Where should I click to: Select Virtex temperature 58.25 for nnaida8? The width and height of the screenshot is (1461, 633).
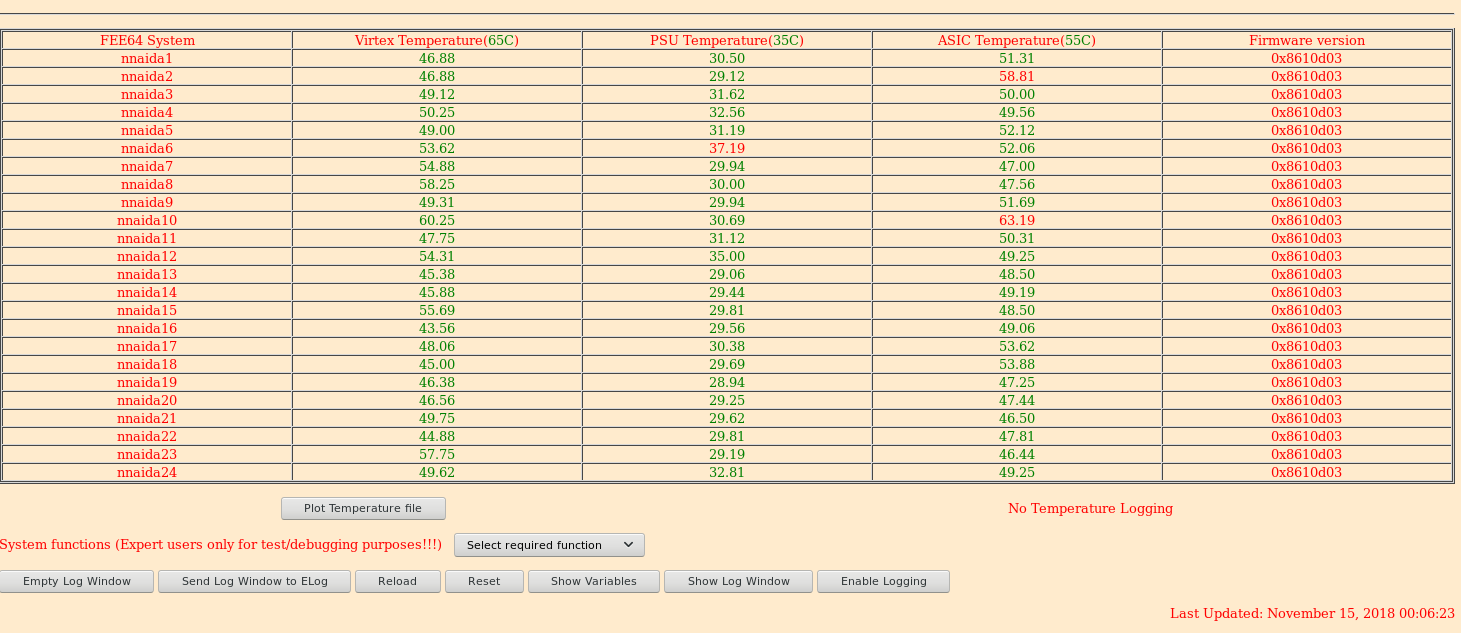click(x=437, y=185)
